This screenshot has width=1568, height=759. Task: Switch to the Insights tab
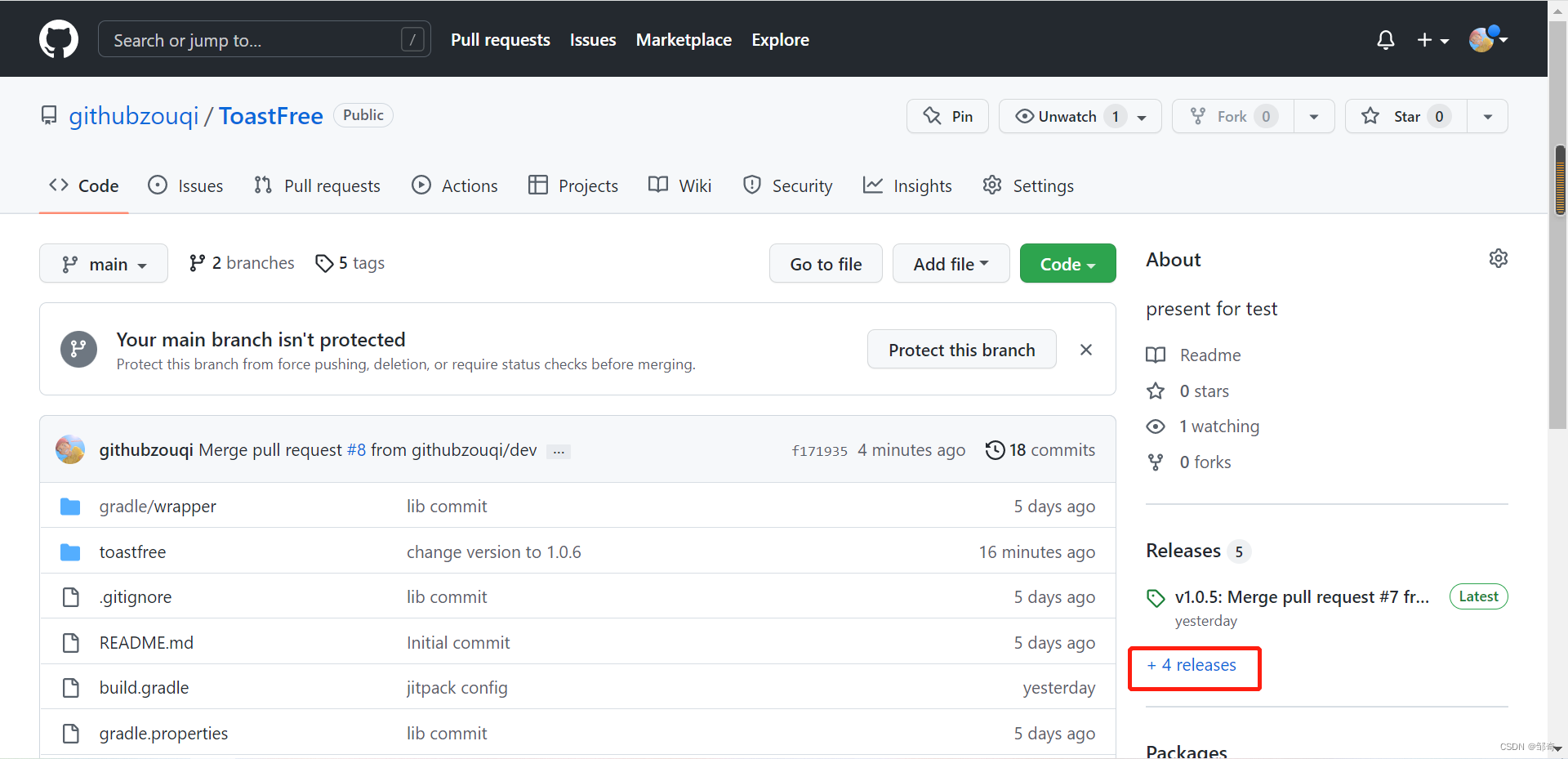[x=907, y=185]
